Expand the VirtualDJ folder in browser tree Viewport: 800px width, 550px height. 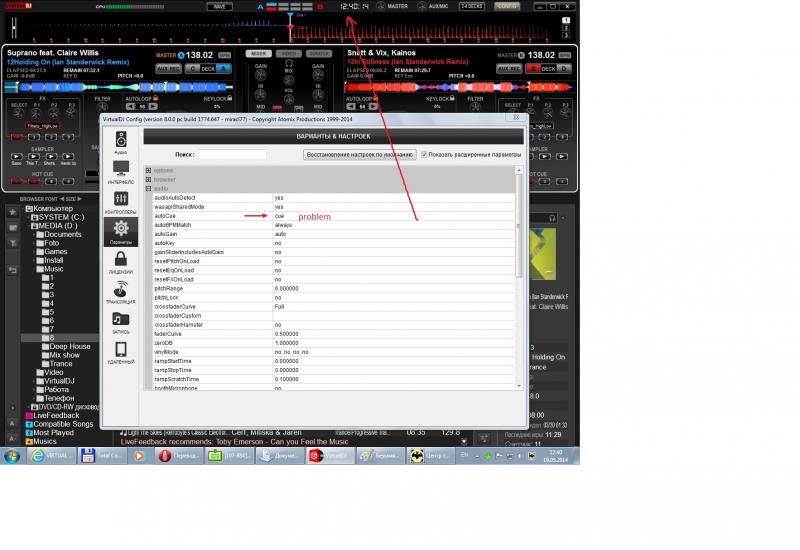[x=34, y=381]
